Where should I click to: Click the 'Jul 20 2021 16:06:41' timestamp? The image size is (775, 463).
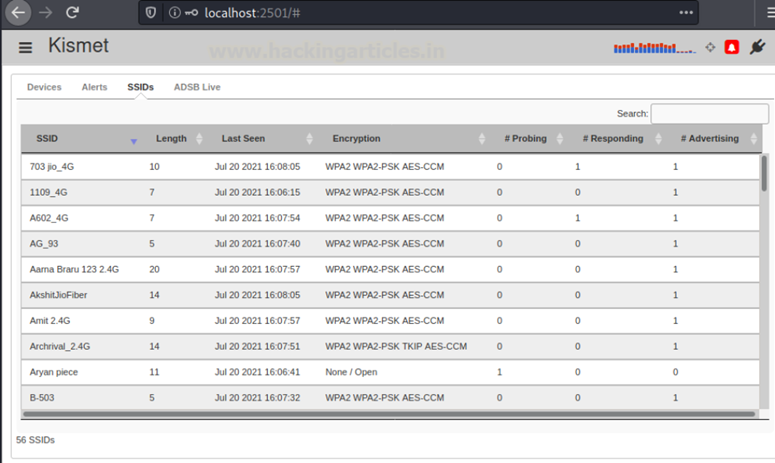tap(257, 372)
